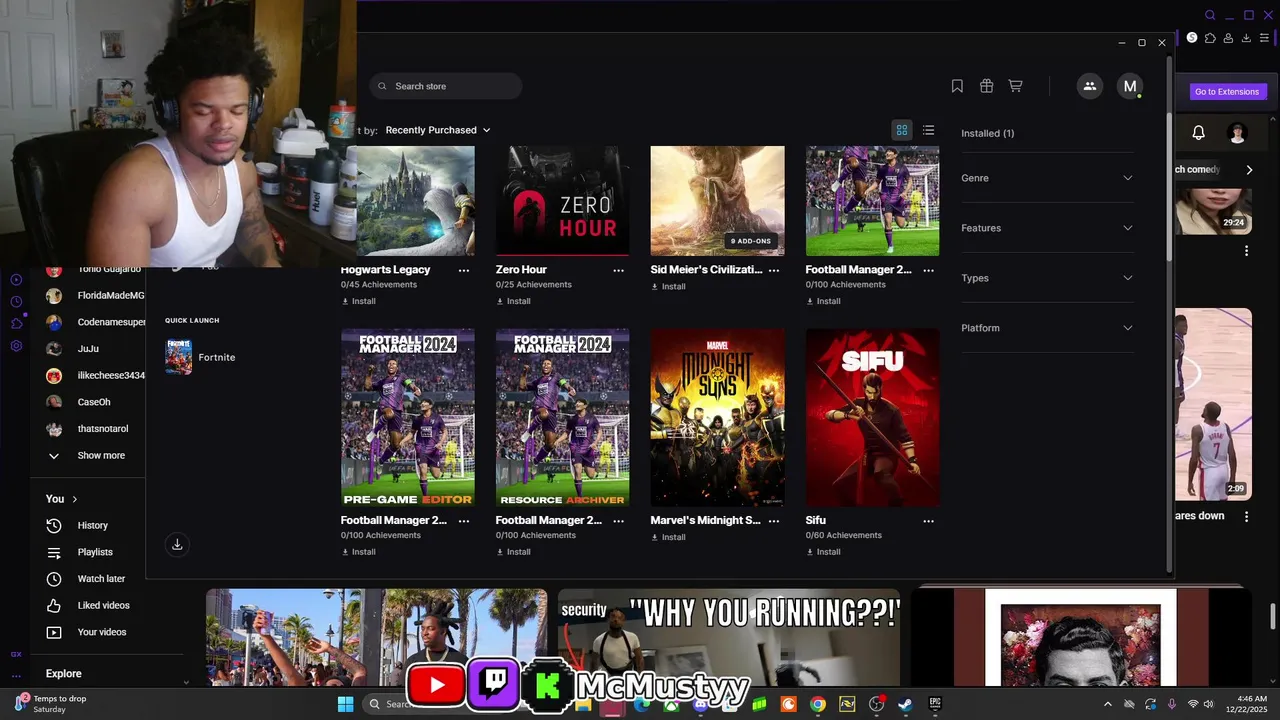Open JuJu subscription channel
Image resolution: width=1280 pixels, height=720 pixels.
[87, 349]
